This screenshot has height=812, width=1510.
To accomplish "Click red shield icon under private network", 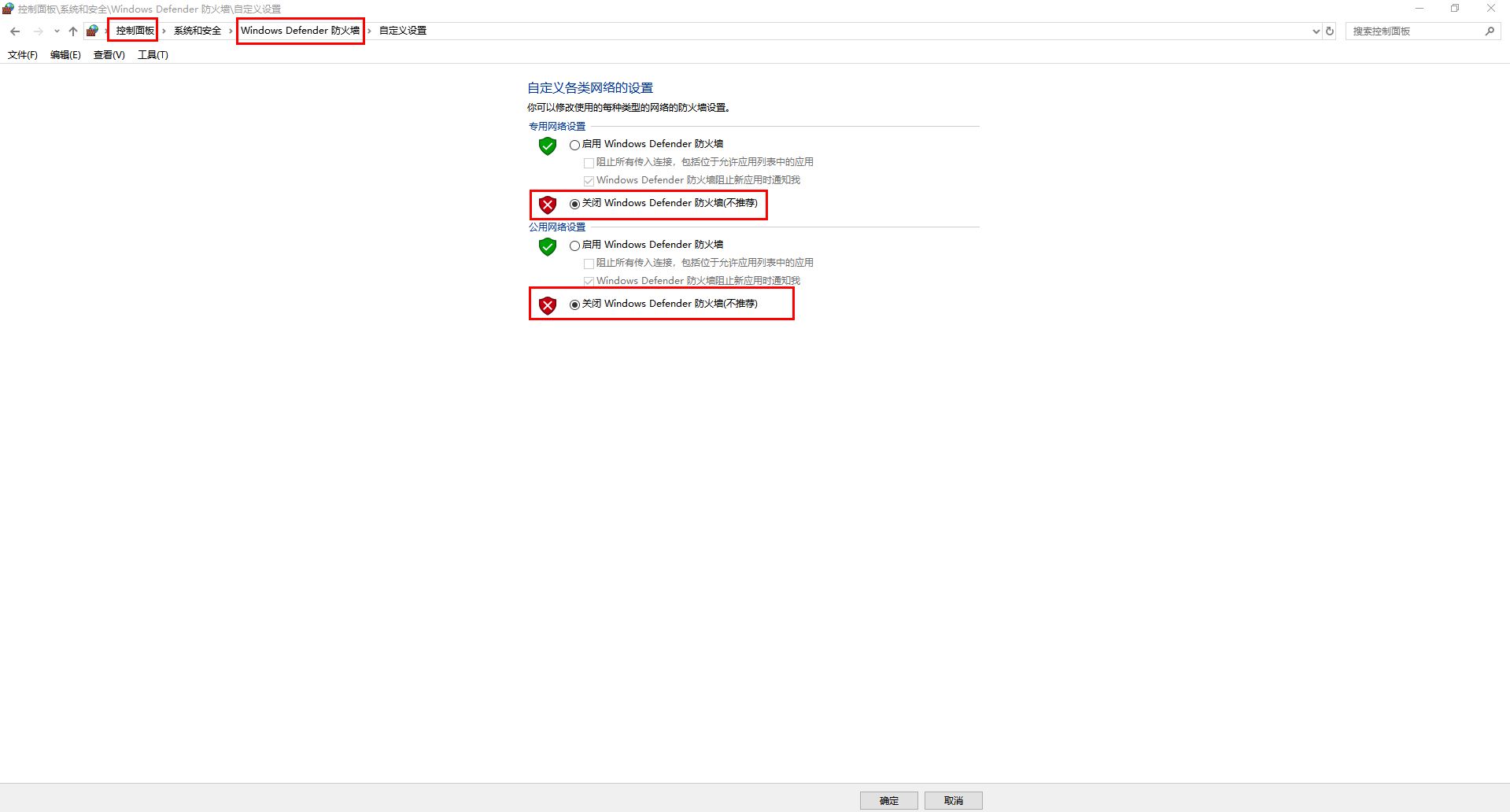I will pos(548,205).
